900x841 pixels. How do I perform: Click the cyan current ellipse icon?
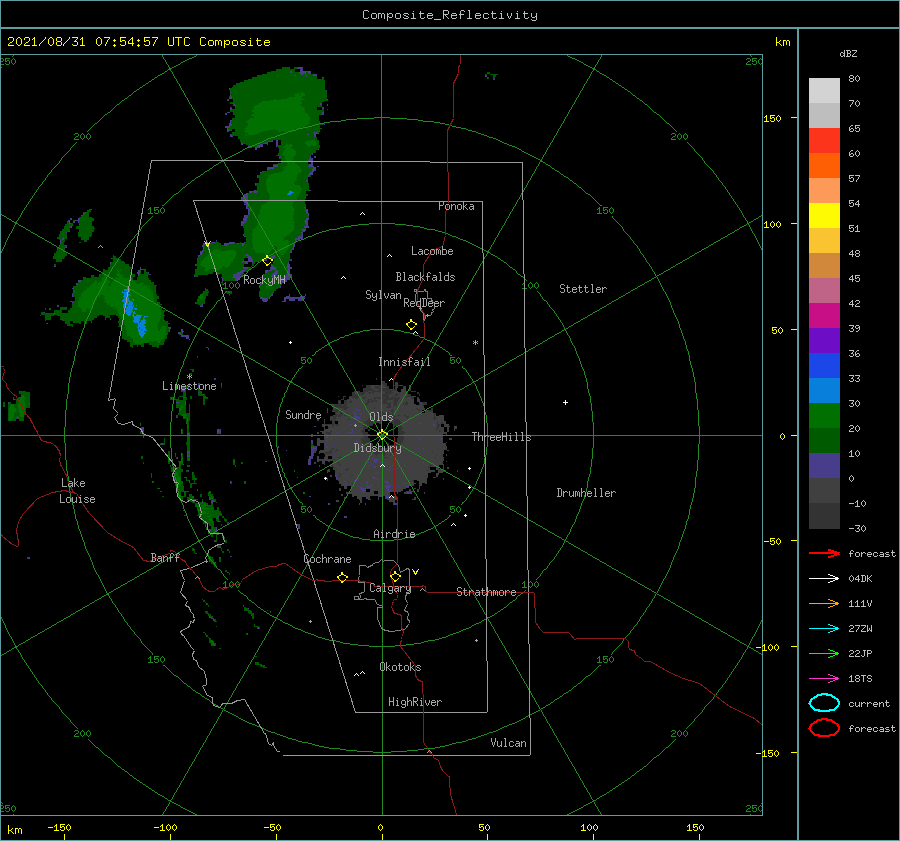click(824, 703)
